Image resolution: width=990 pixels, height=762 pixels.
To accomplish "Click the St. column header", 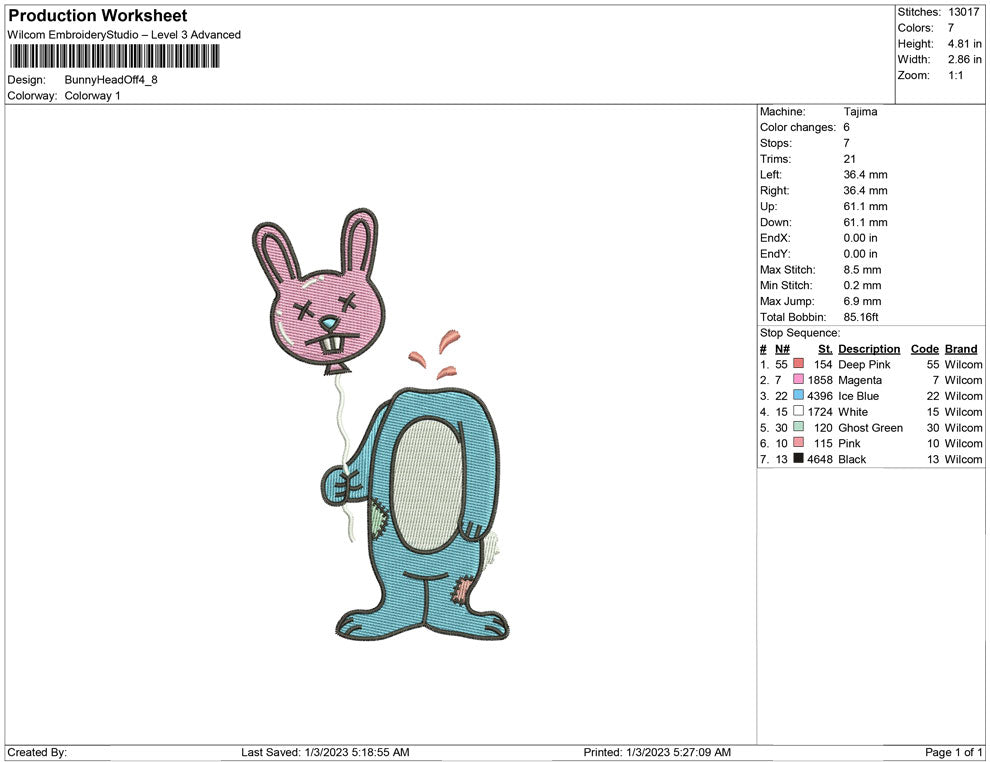I will pyautogui.click(x=825, y=349).
